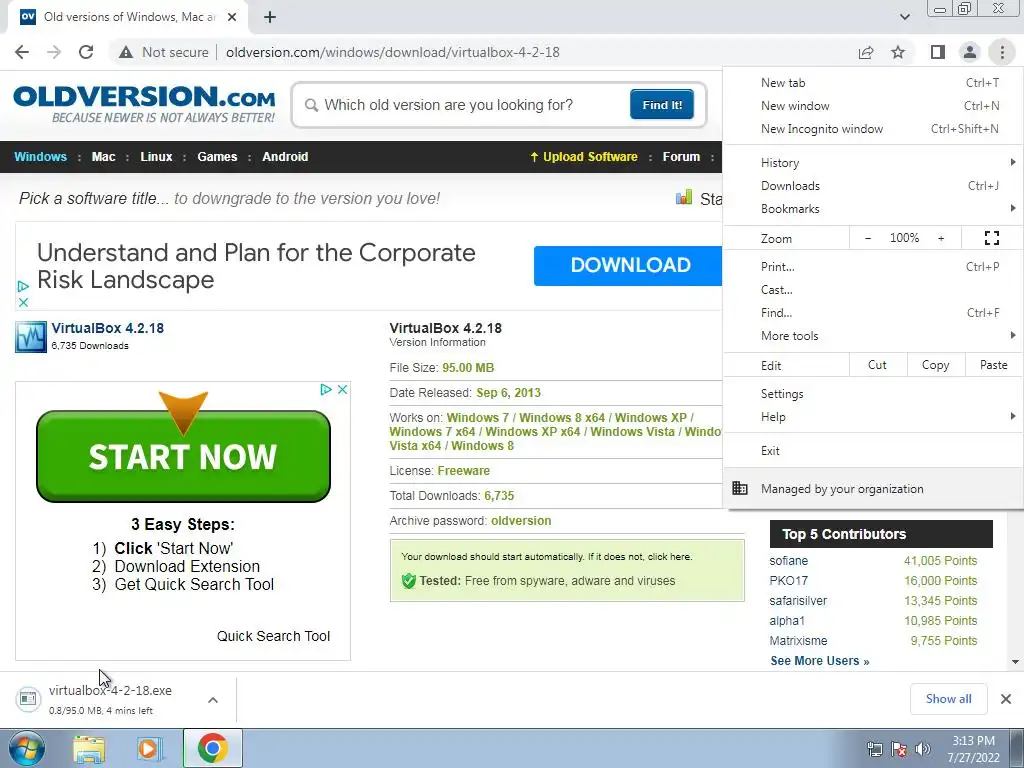Viewport: 1024px width, 768px height.
Task: Open the Windows Start button
Action: coord(27,748)
